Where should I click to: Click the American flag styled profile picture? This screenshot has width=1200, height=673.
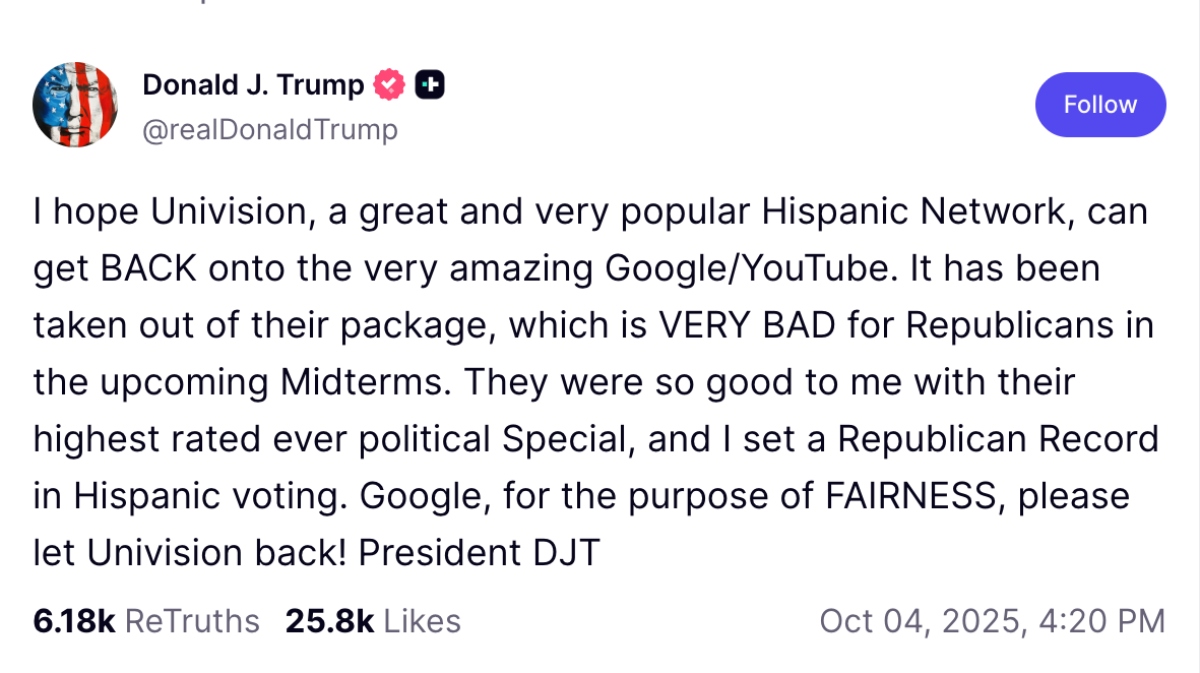(x=75, y=105)
